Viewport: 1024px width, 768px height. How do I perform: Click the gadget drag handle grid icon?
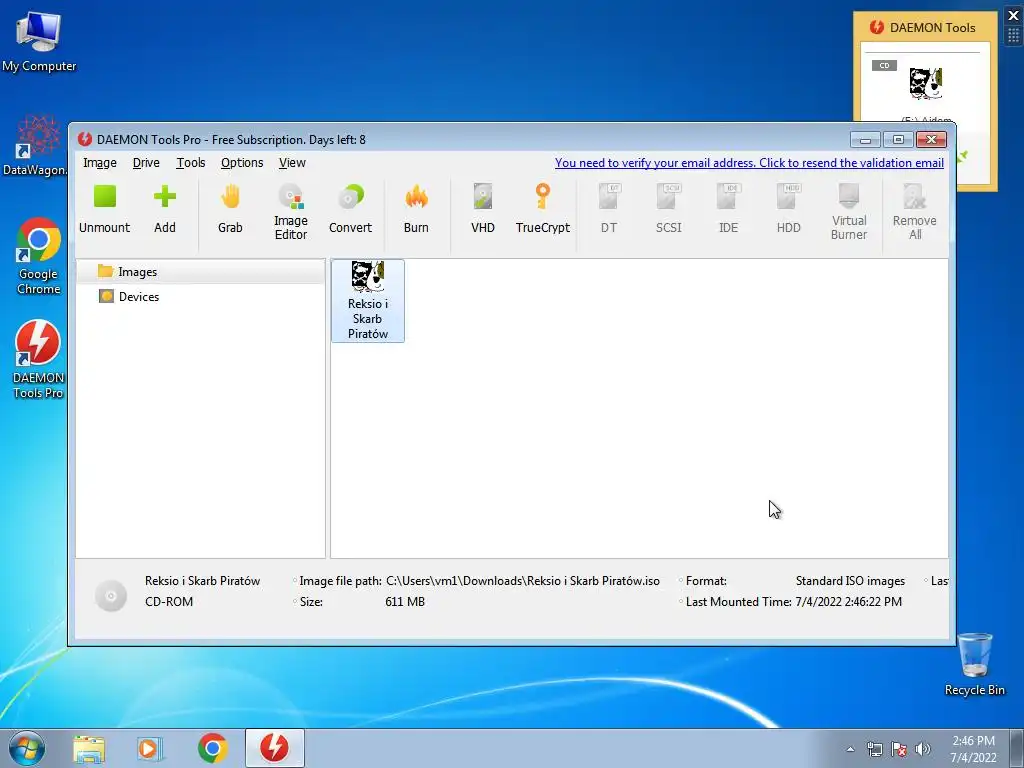(1014, 35)
